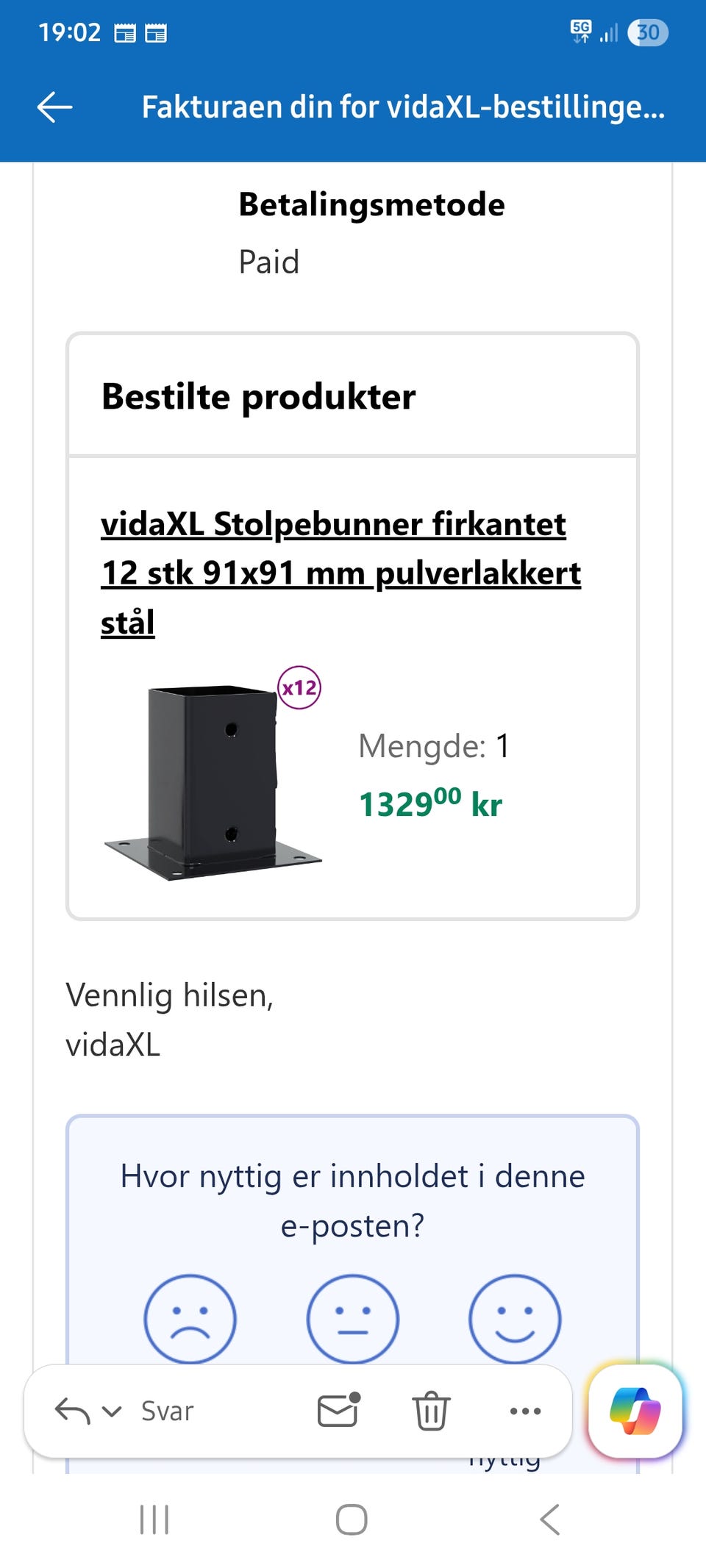Image resolution: width=706 pixels, height=1568 pixels.
Task: Tap the Svar reply text button
Action: 168,1411
